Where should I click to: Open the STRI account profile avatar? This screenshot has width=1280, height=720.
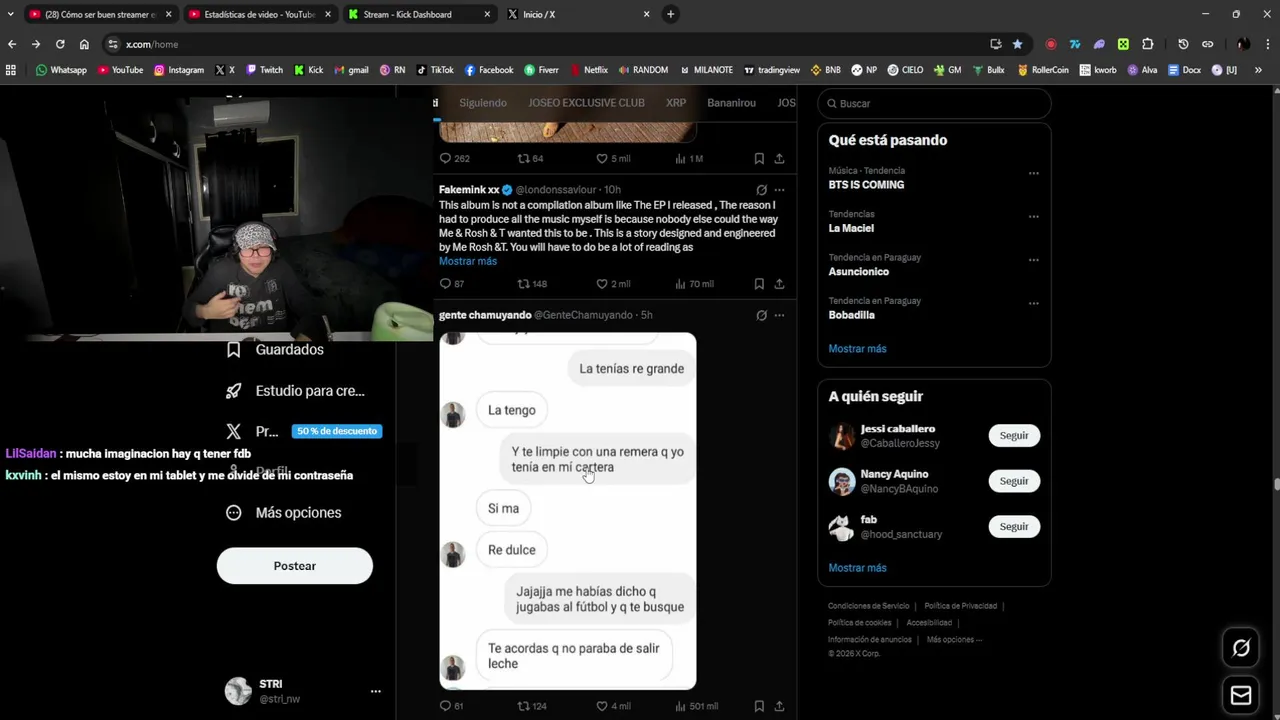[x=238, y=691]
